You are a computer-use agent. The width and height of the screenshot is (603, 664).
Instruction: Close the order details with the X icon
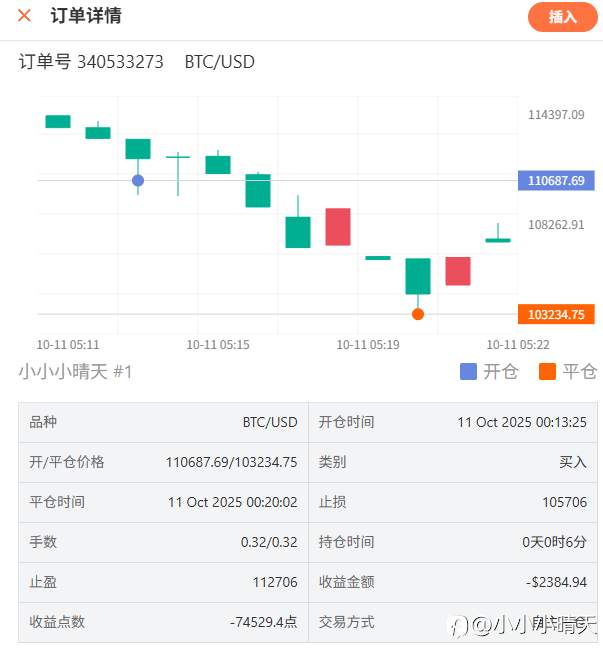point(24,16)
